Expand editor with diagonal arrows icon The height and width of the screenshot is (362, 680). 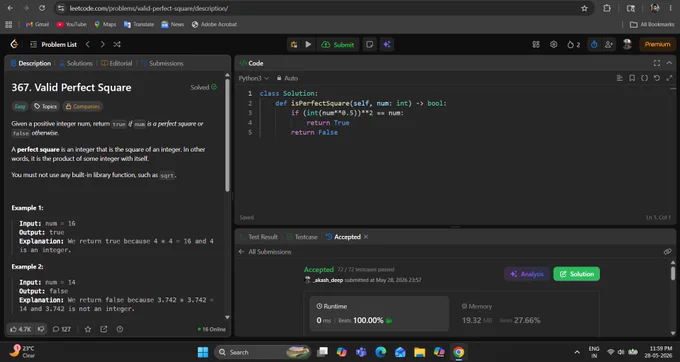tap(670, 78)
